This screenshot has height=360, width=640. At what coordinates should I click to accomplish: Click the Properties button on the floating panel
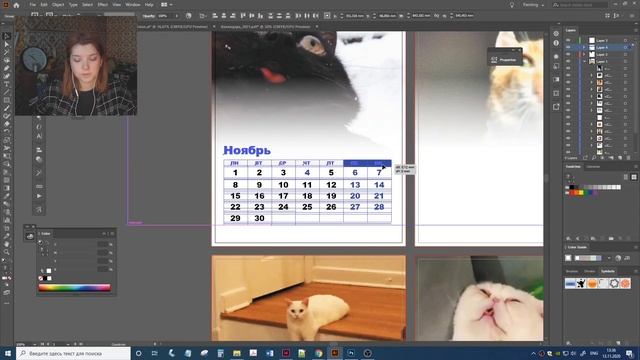pyautogui.click(x=504, y=60)
